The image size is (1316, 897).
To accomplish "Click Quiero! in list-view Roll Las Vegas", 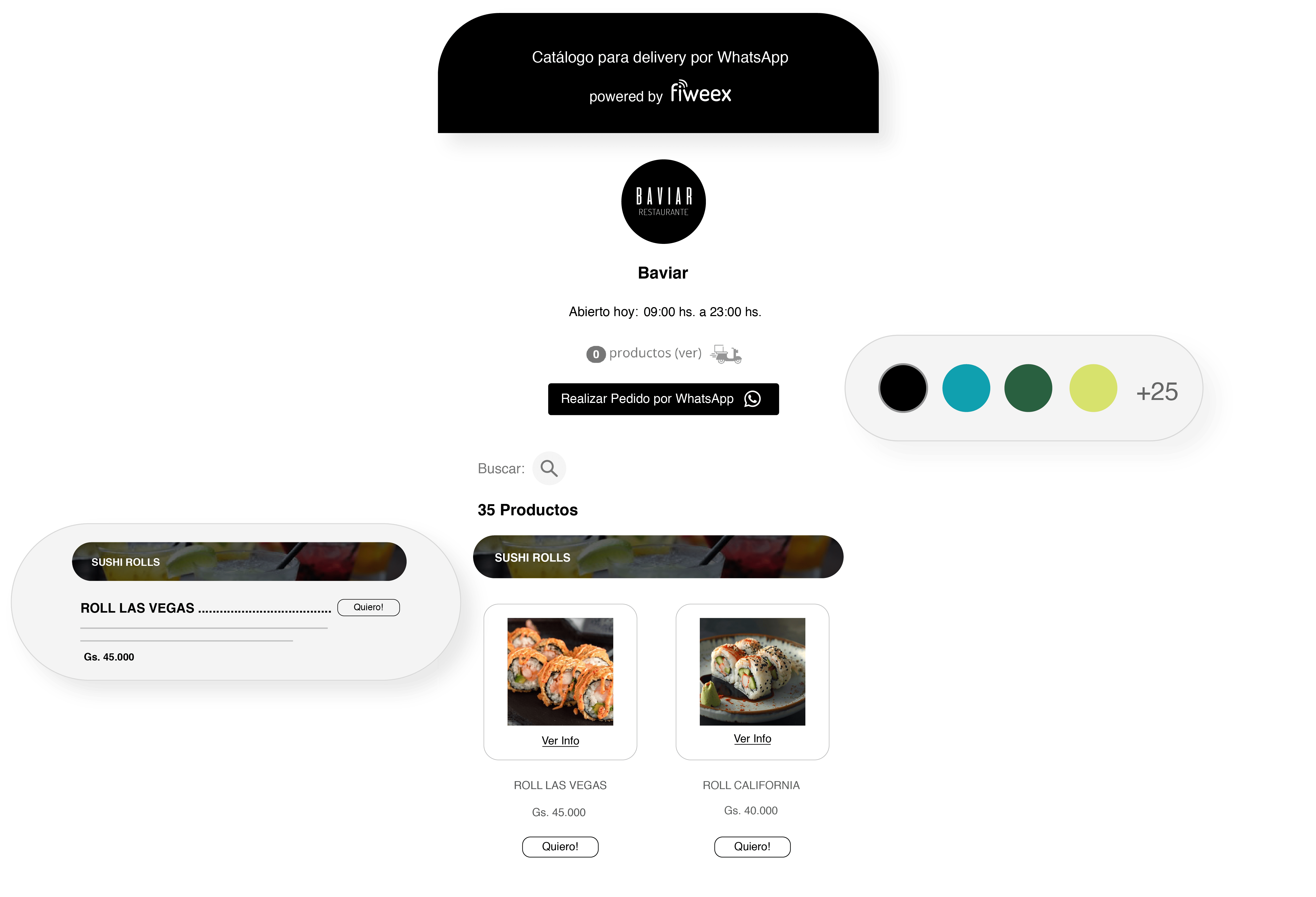I will [368, 607].
